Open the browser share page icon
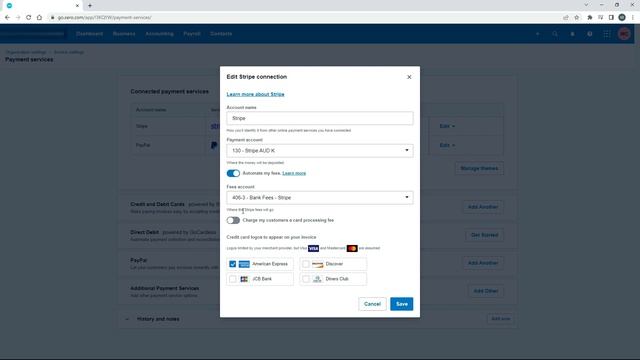Viewport: 640px width, 360px height. (566, 18)
